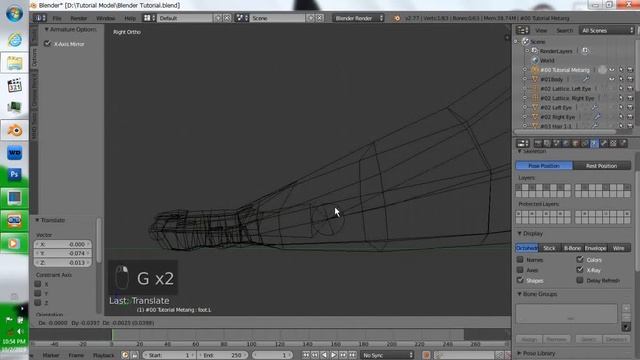Set bone display to B-Bone
This screenshot has width=640, height=360.
tap(572, 248)
